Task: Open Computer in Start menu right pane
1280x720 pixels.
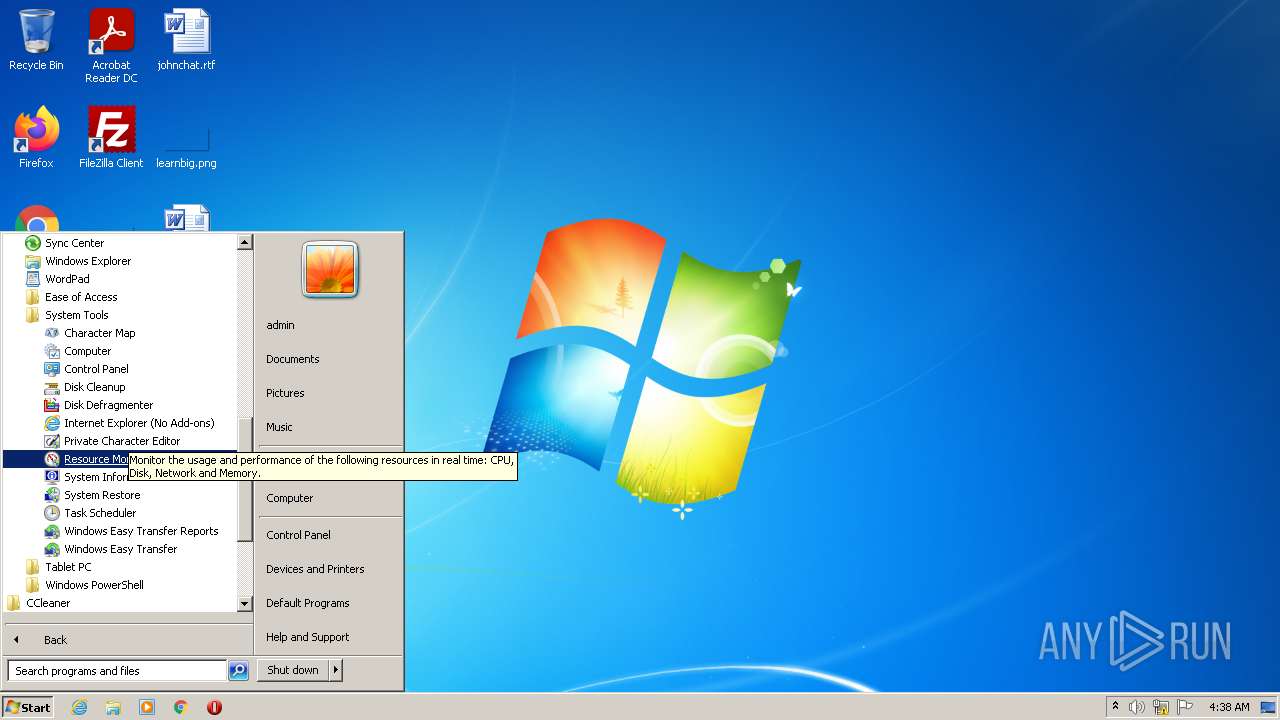Action: pyautogui.click(x=290, y=498)
